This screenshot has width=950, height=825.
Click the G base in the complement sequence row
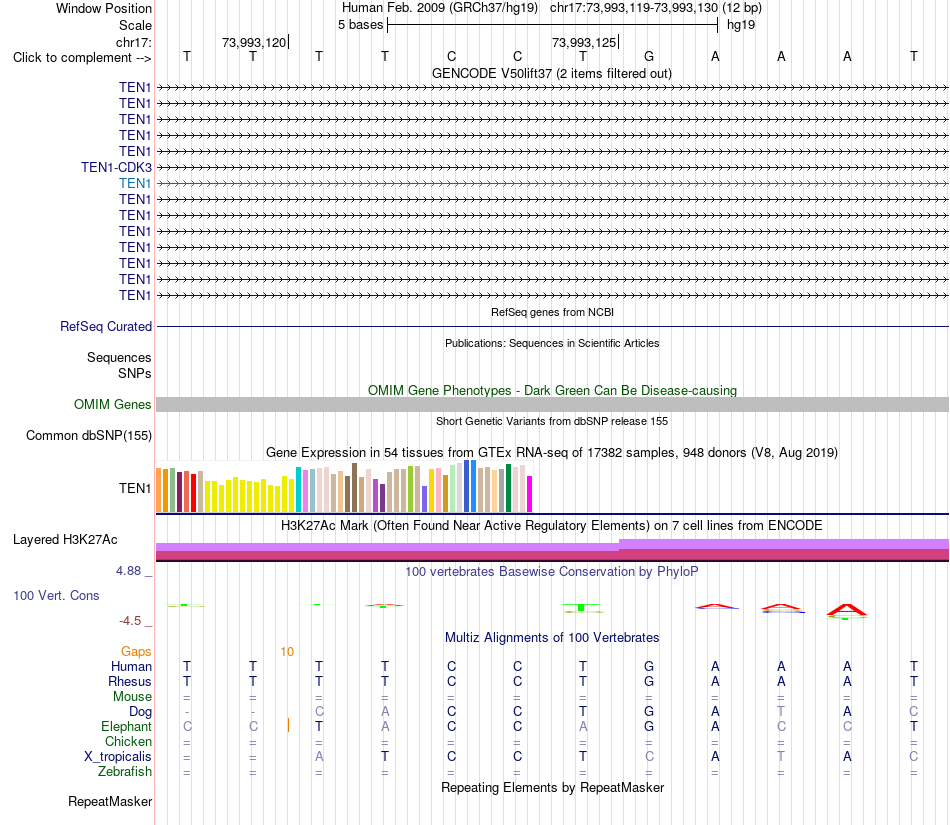click(649, 56)
